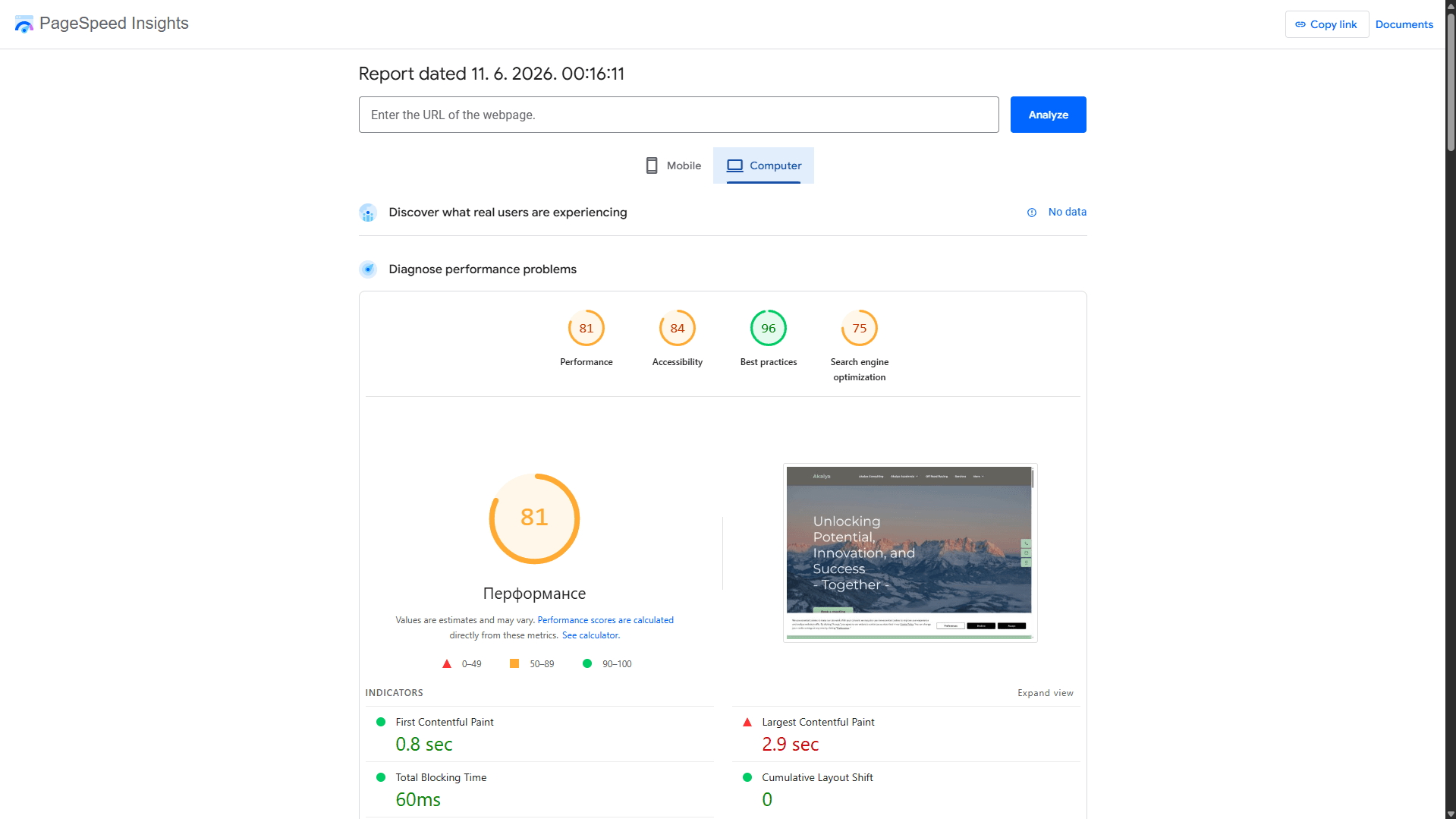Click the PageSpeed Insights title text
1456x819 pixels.
pos(114,24)
